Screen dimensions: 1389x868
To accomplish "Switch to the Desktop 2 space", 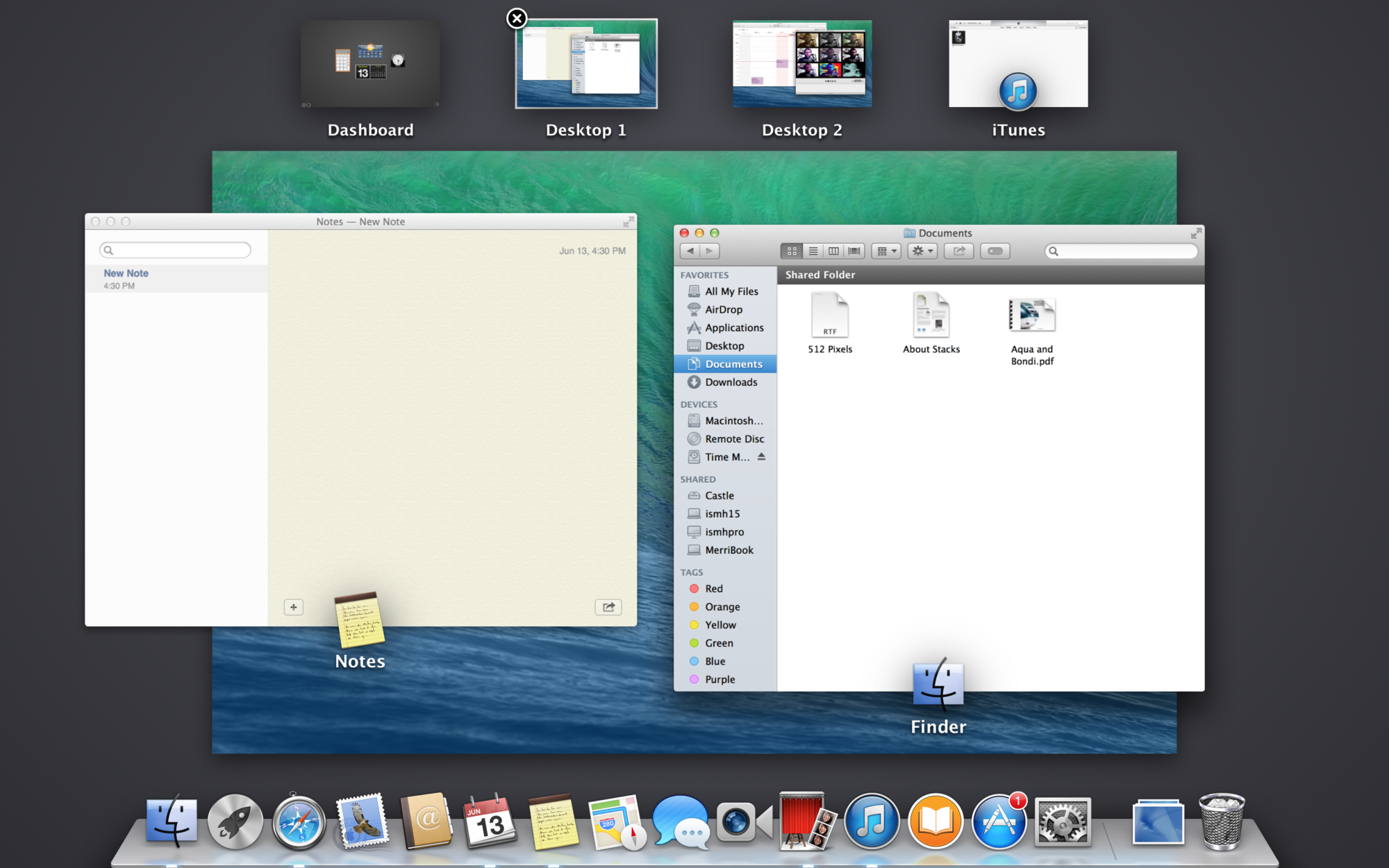I will coord(802,64).
